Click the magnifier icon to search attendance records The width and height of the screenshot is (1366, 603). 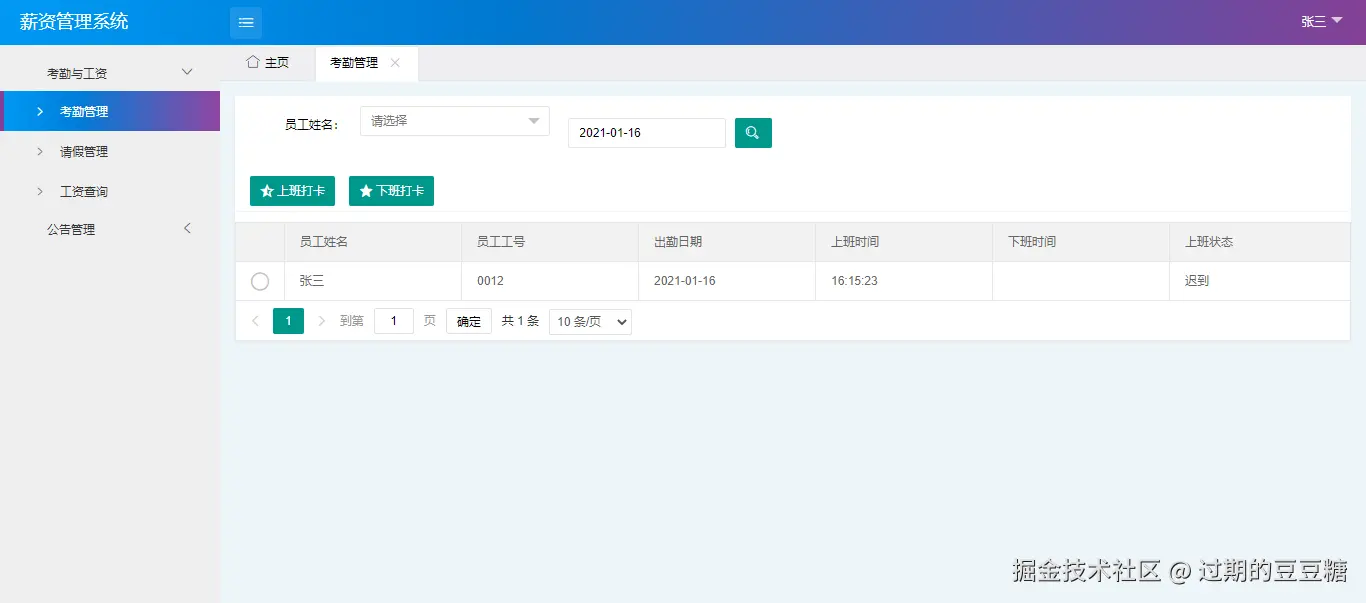pos(753,132)
